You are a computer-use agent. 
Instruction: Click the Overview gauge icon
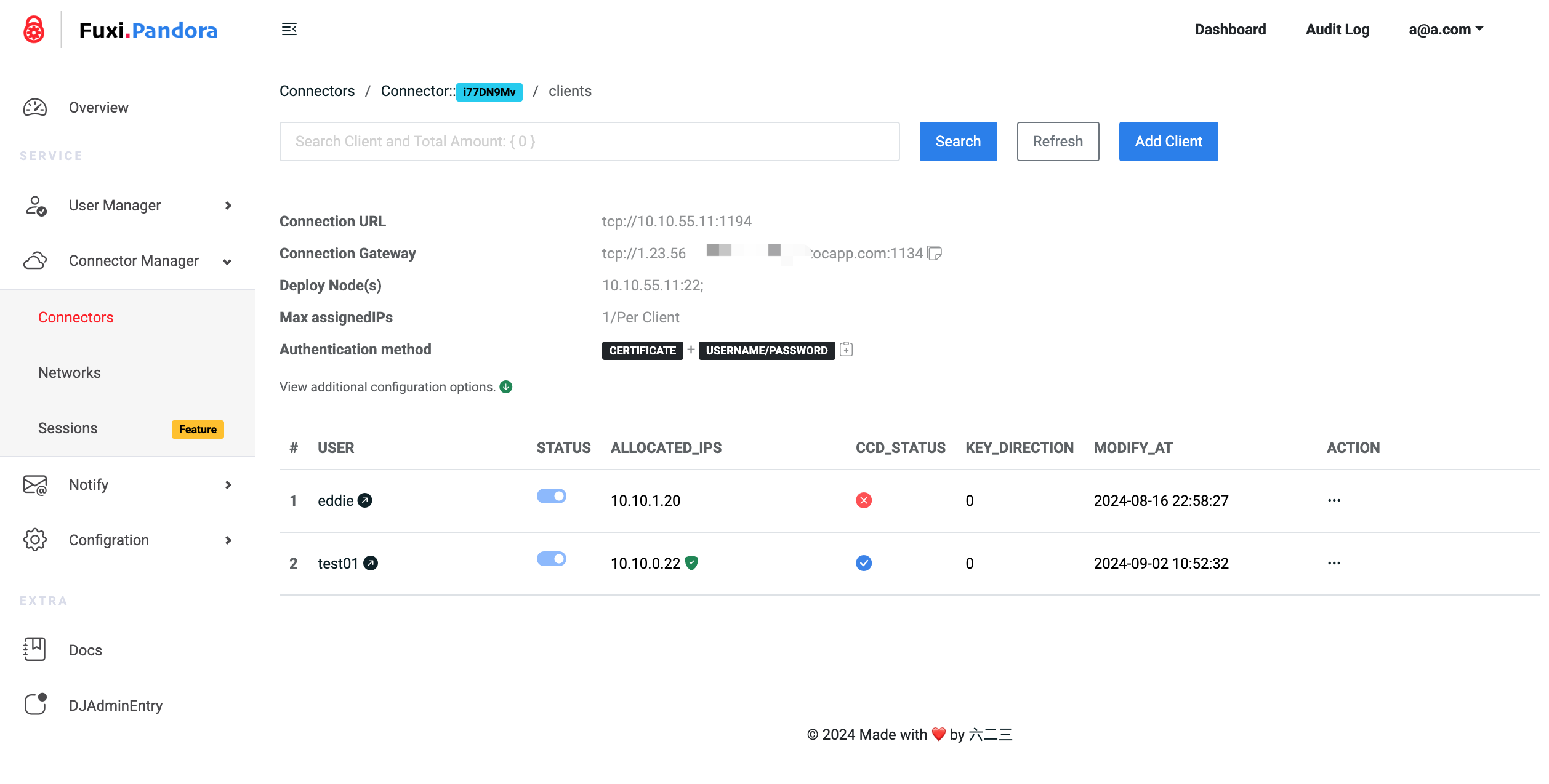point(35,107)
